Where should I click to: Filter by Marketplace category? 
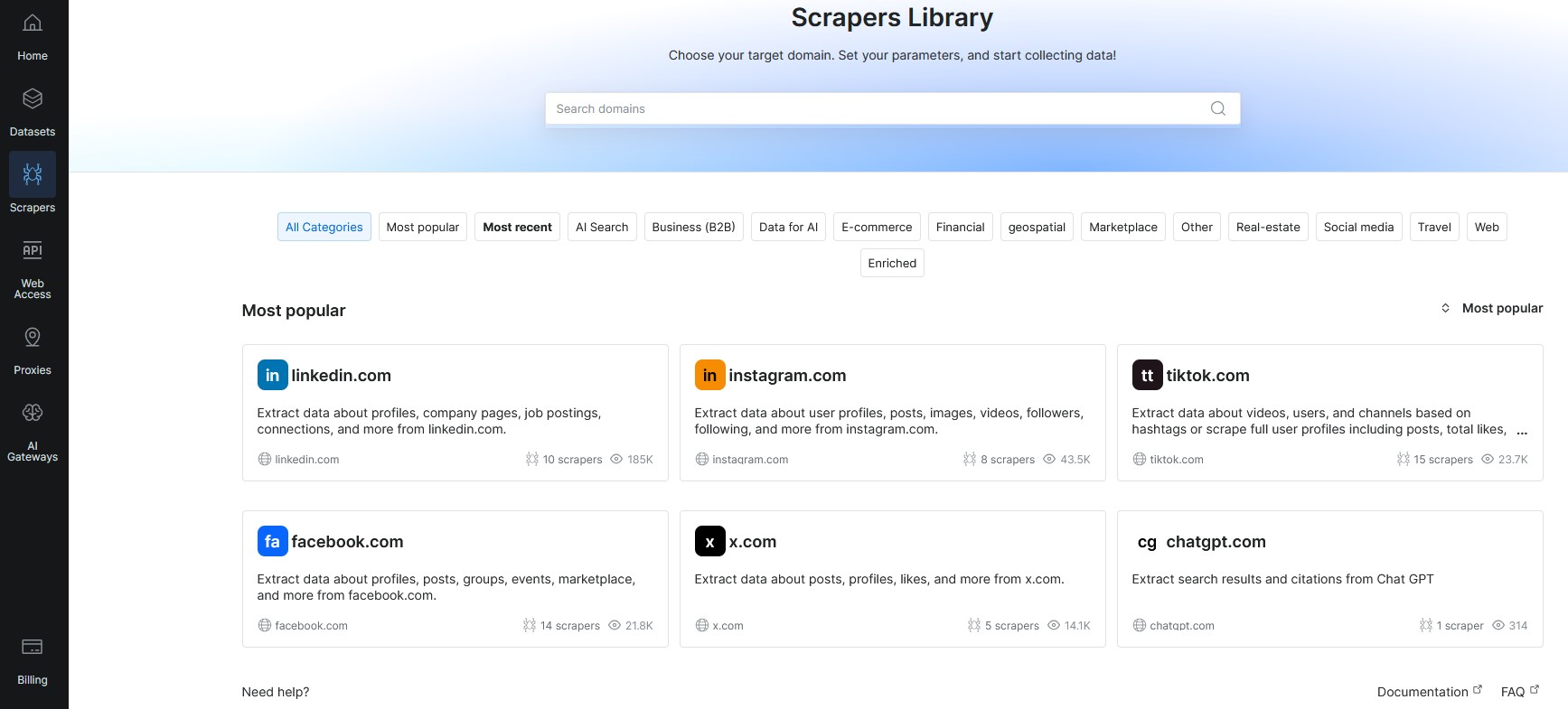1123,227
